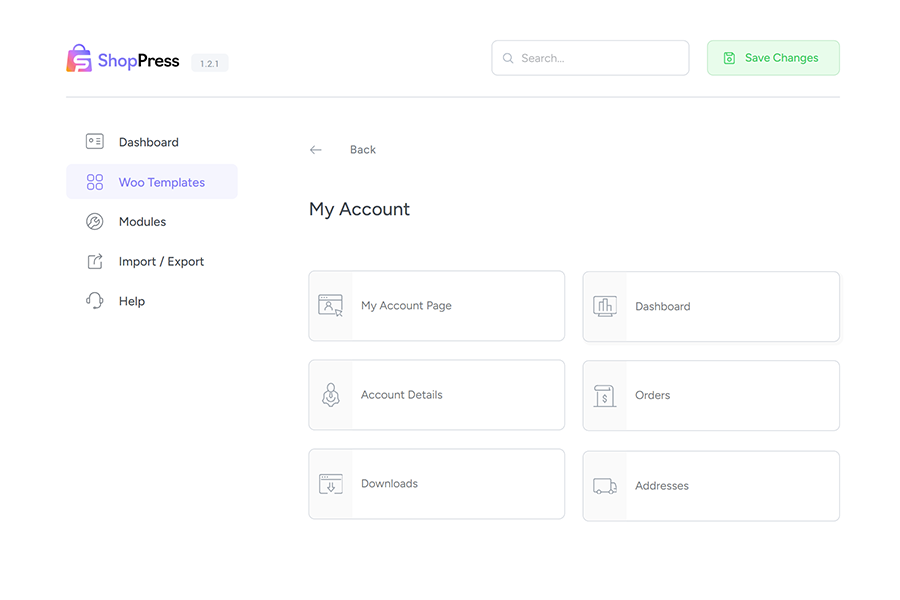Follow the Back link
Viewport: 900px width, 600px height.
click(362, 150)
